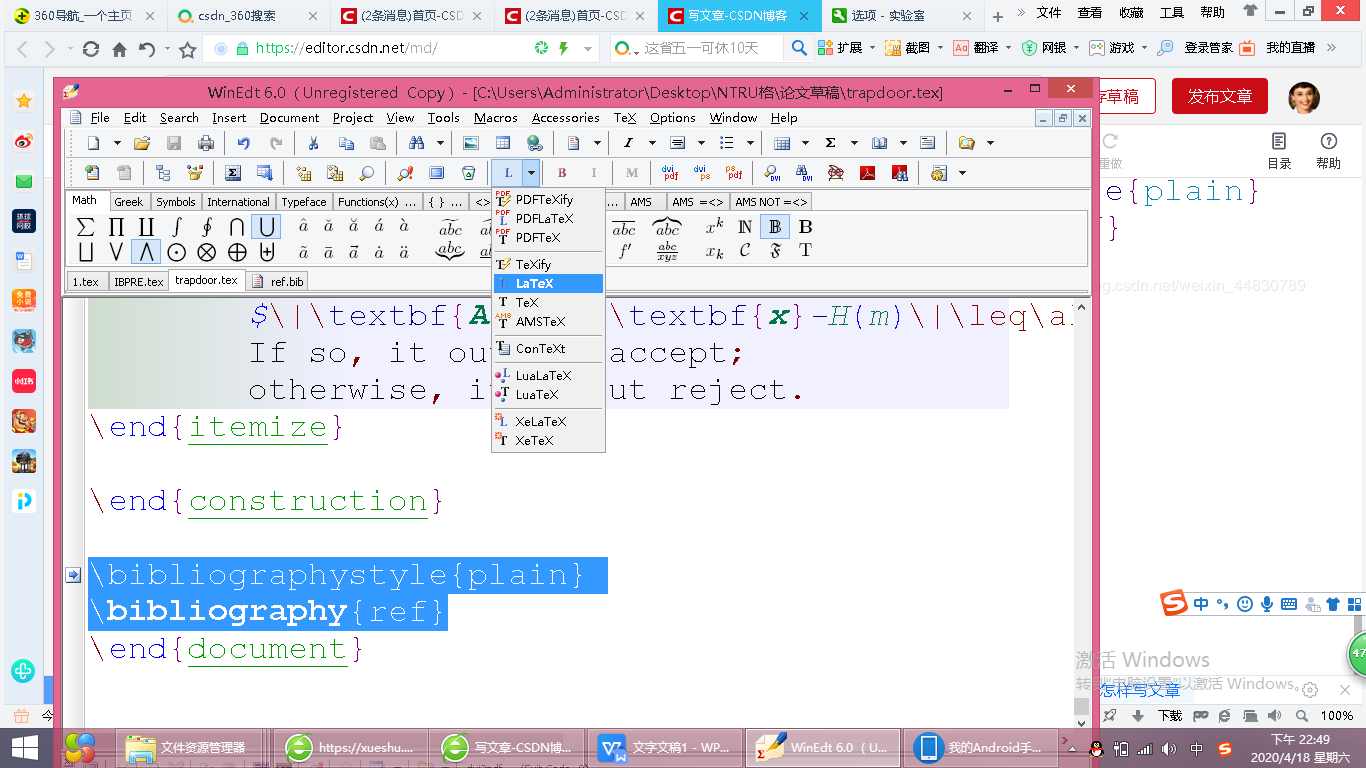Insert the circled times ⊗ symbol
This screenshot has height=768, width=1366.
pos(207,251)
